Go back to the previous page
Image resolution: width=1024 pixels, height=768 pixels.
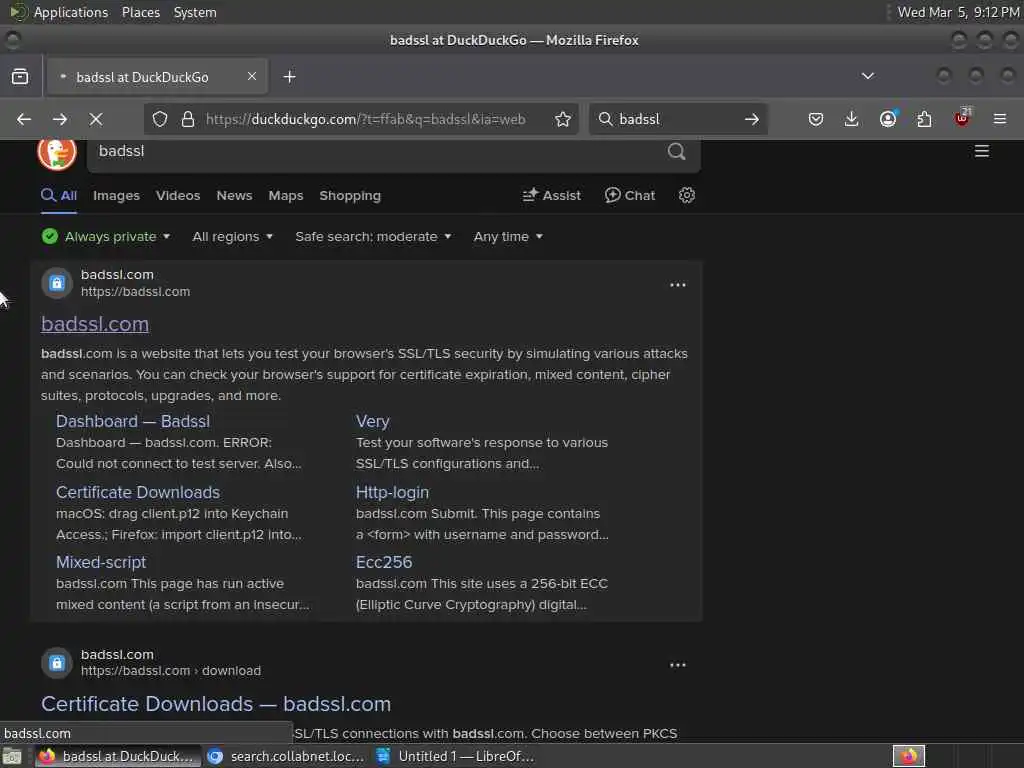click(x=24, y=119)
